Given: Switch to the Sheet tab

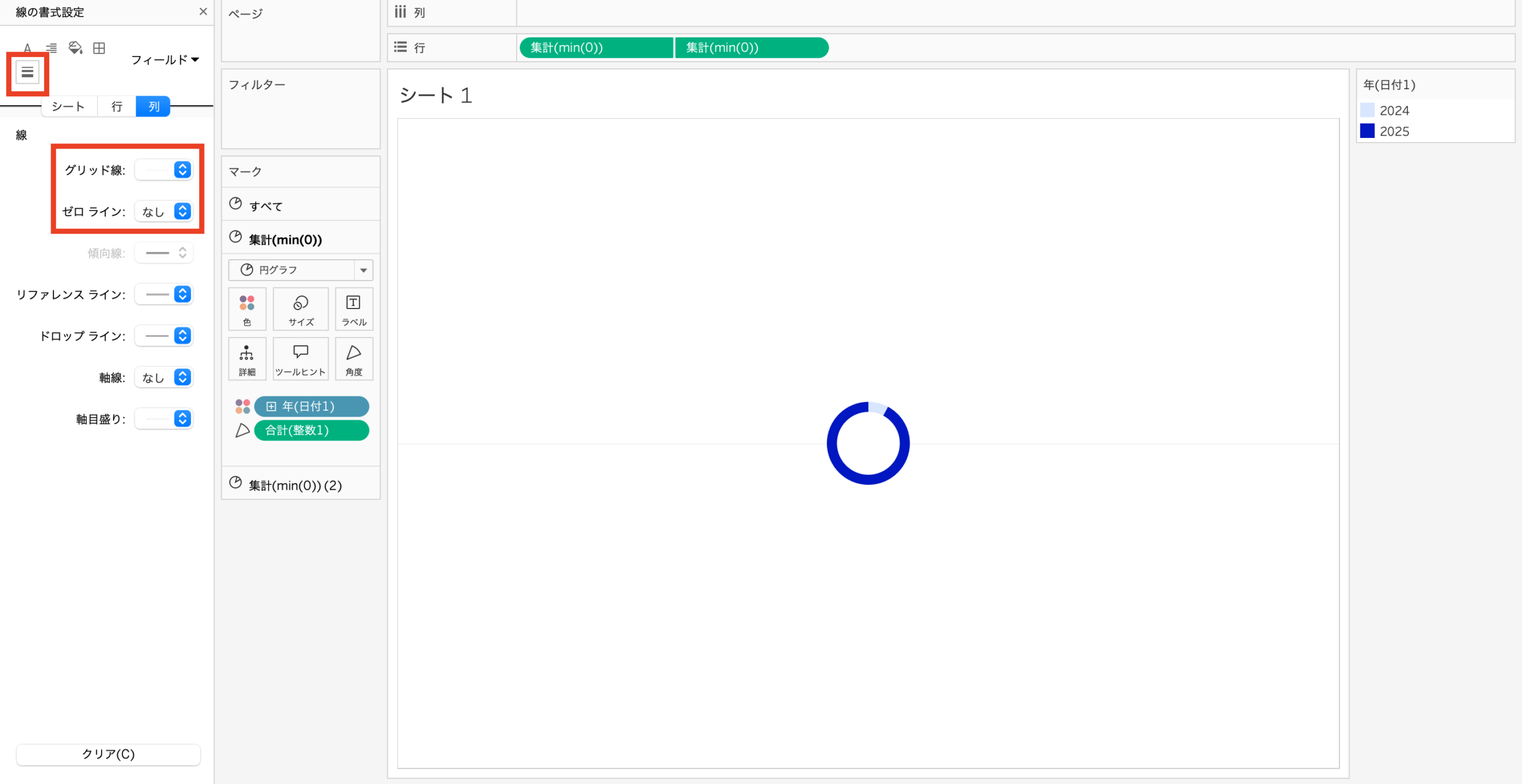Looking at the screenshot, I should (68, 106).
